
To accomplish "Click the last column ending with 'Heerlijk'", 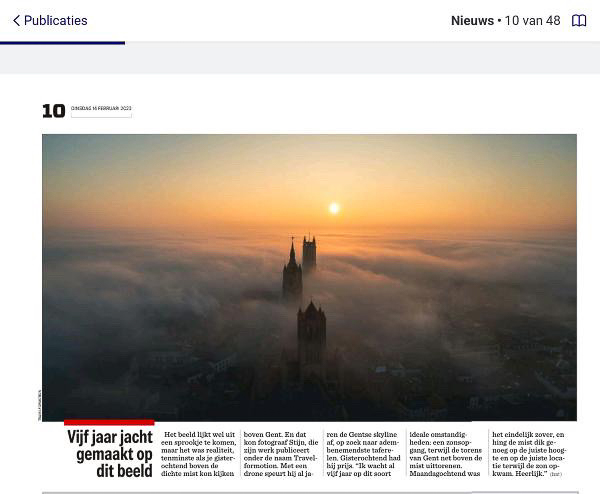I will (x=528, y=453).
